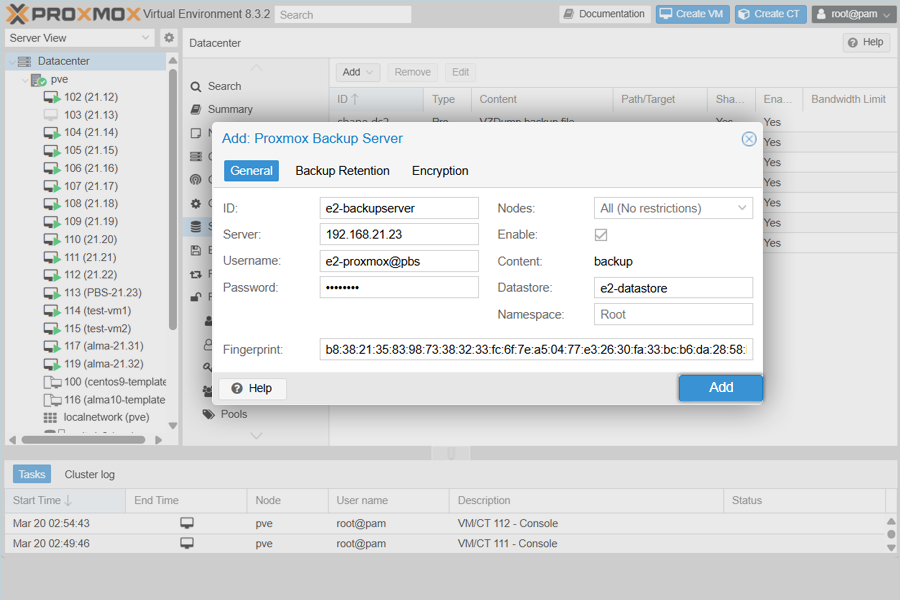900x600 pixels.
Task: Toggle the Enable checkbox
Action: point(601,235)
